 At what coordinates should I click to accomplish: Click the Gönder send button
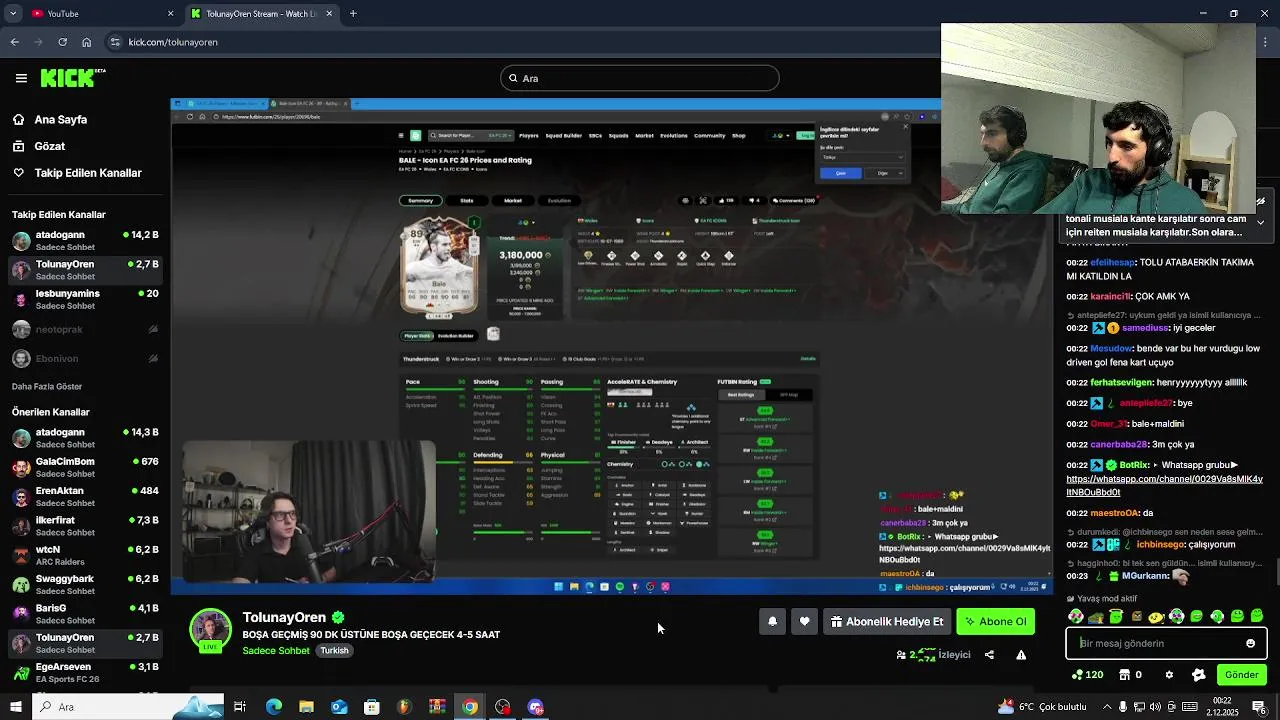(1241, 675)
